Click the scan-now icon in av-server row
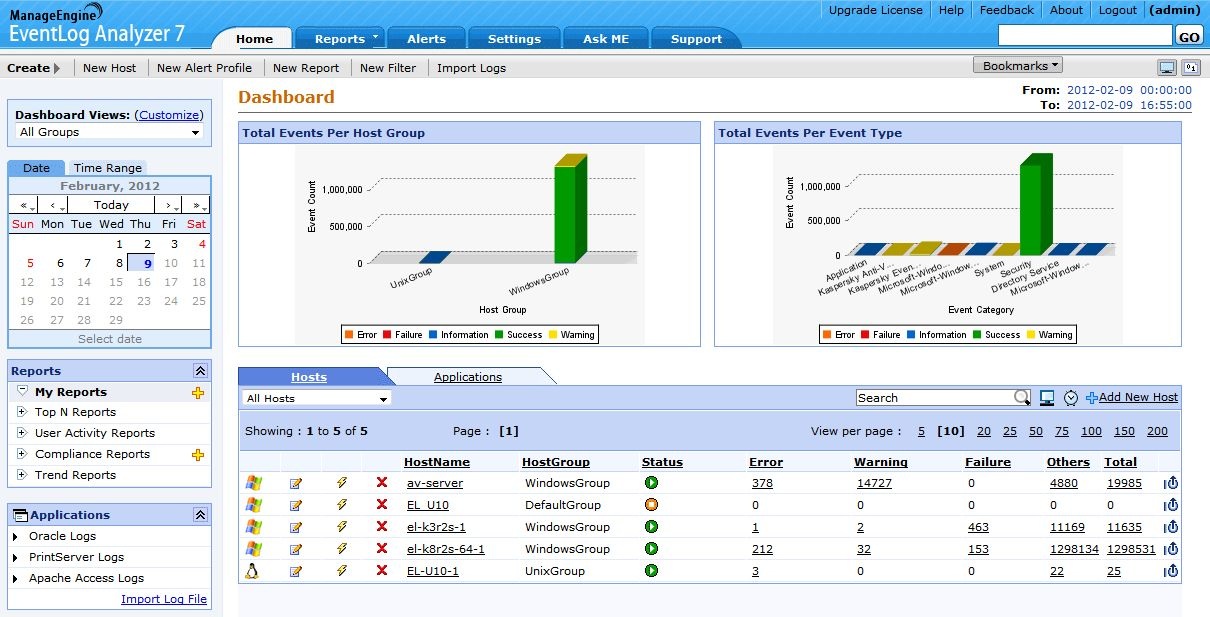Image resolution: width=1210 pixels, height=617 pixels. [1171, 483]
